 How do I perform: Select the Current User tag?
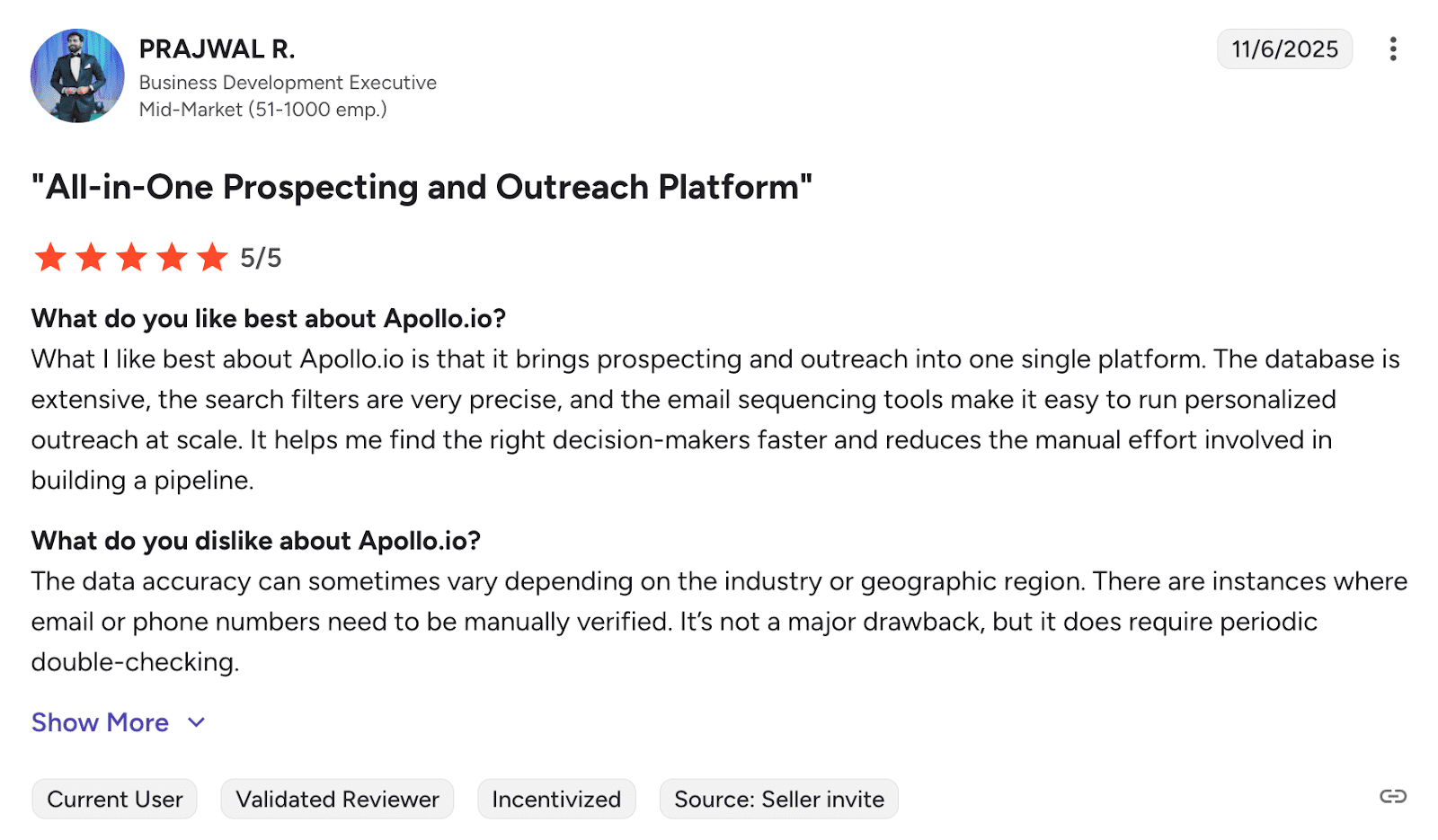coord(114,800)
